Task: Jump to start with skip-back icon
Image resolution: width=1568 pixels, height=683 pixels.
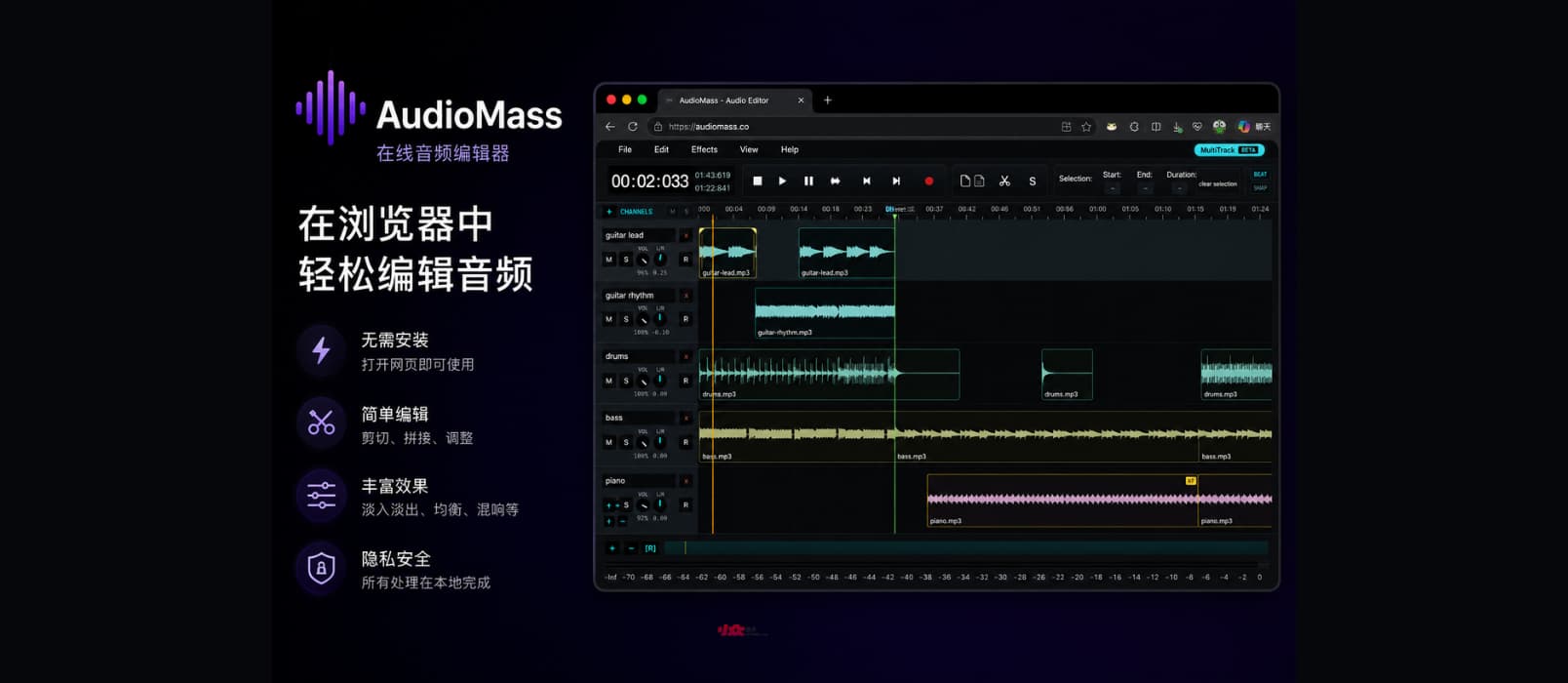Action: pos(866,181)
